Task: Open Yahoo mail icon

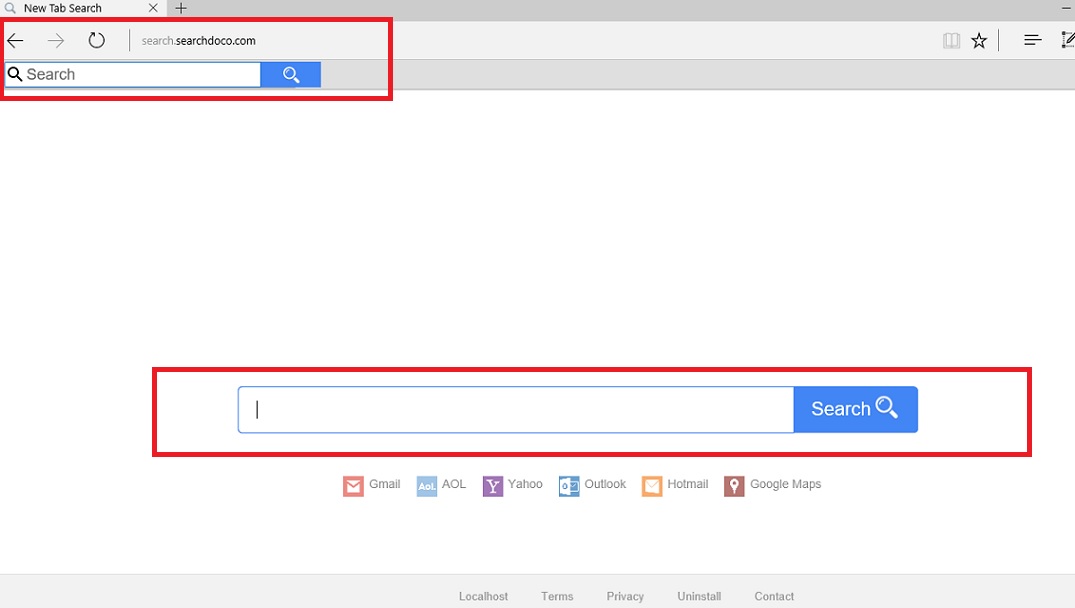Action: pyautogui.click(x=492, y=485)
